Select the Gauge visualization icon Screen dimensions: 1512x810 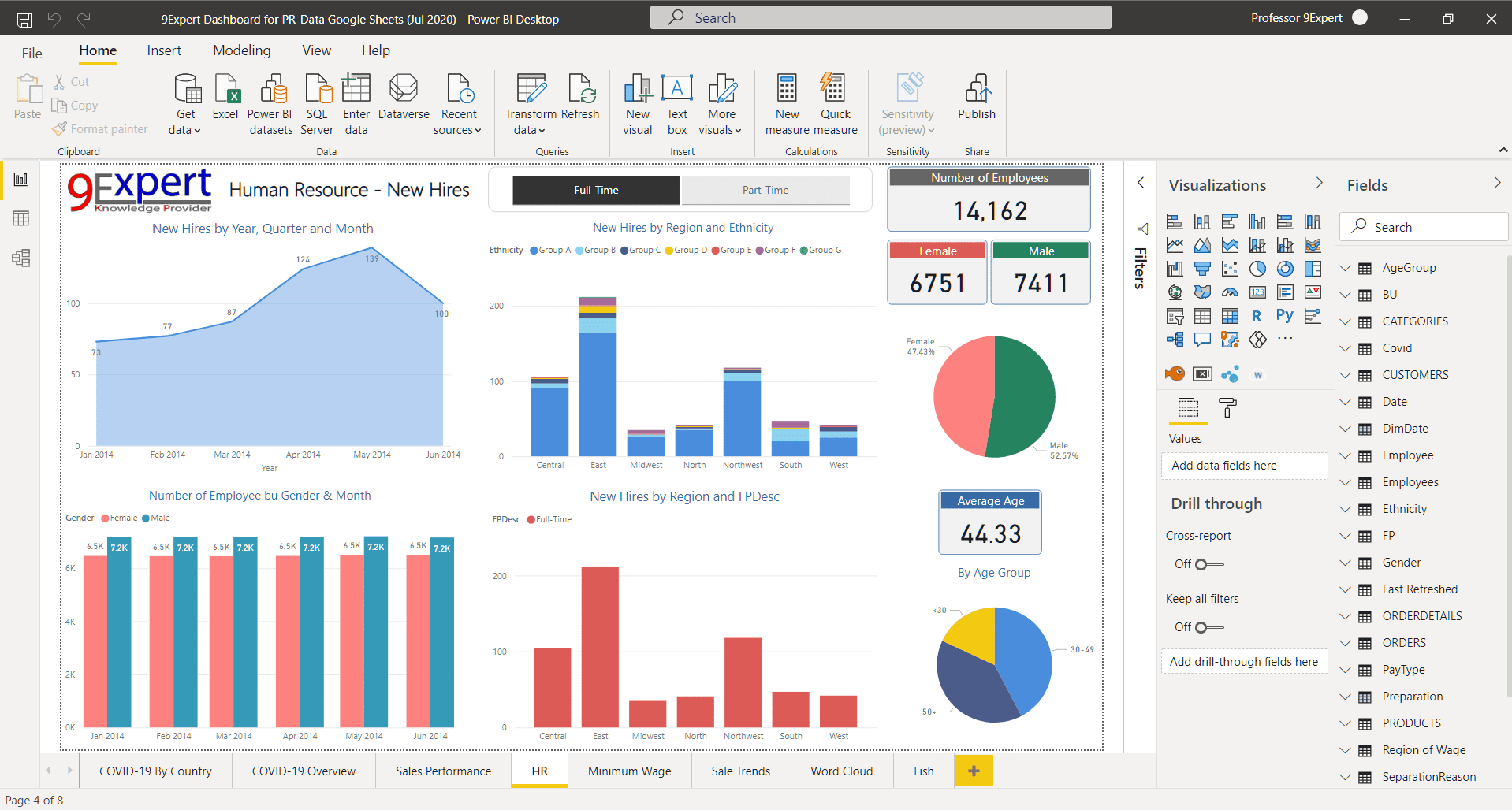tap(1231, 292)
